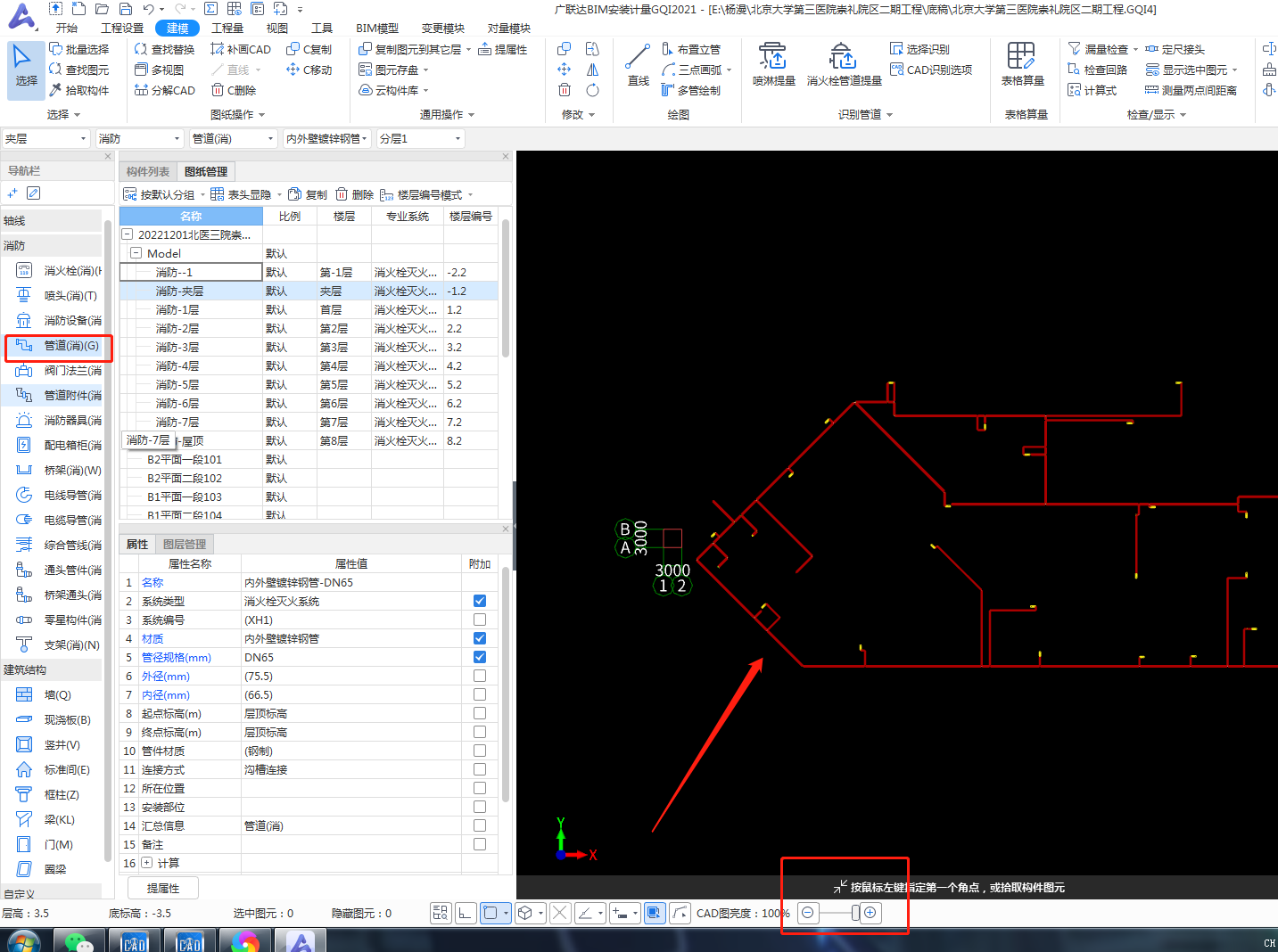Click the 拾取构件 icon
Image resolution: width=1278 pixels, height=952 pixels.
[55, 90]
